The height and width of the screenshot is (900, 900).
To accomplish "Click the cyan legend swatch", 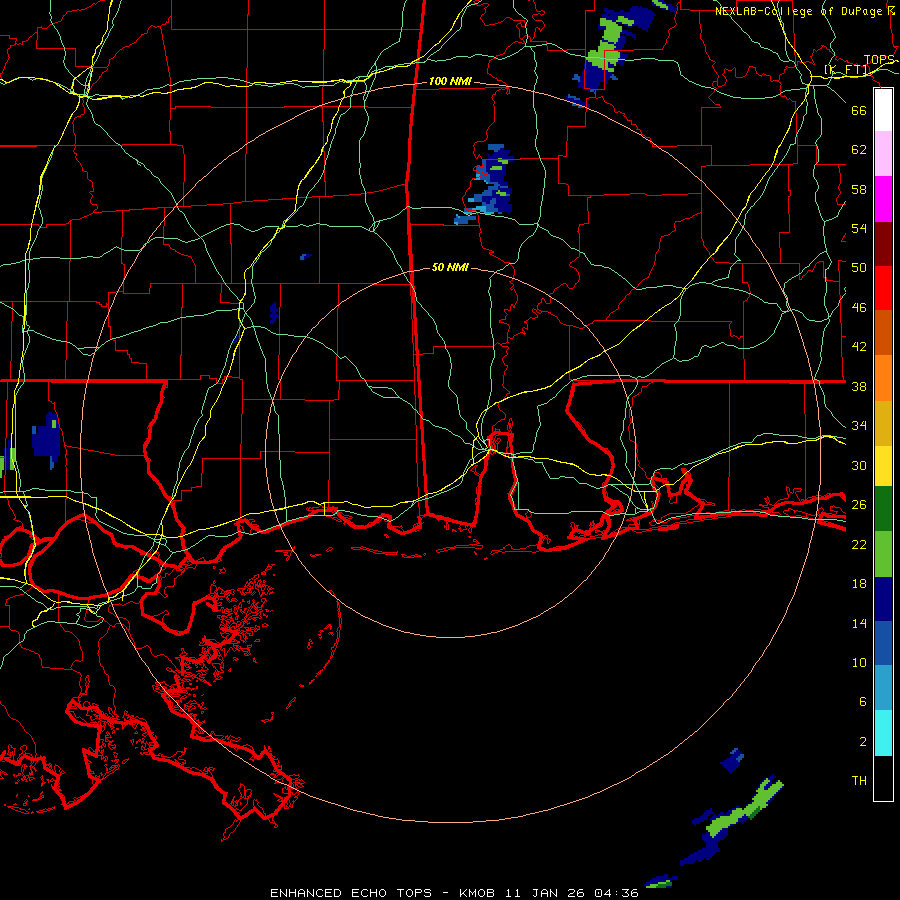I will [x=883, y=733].
